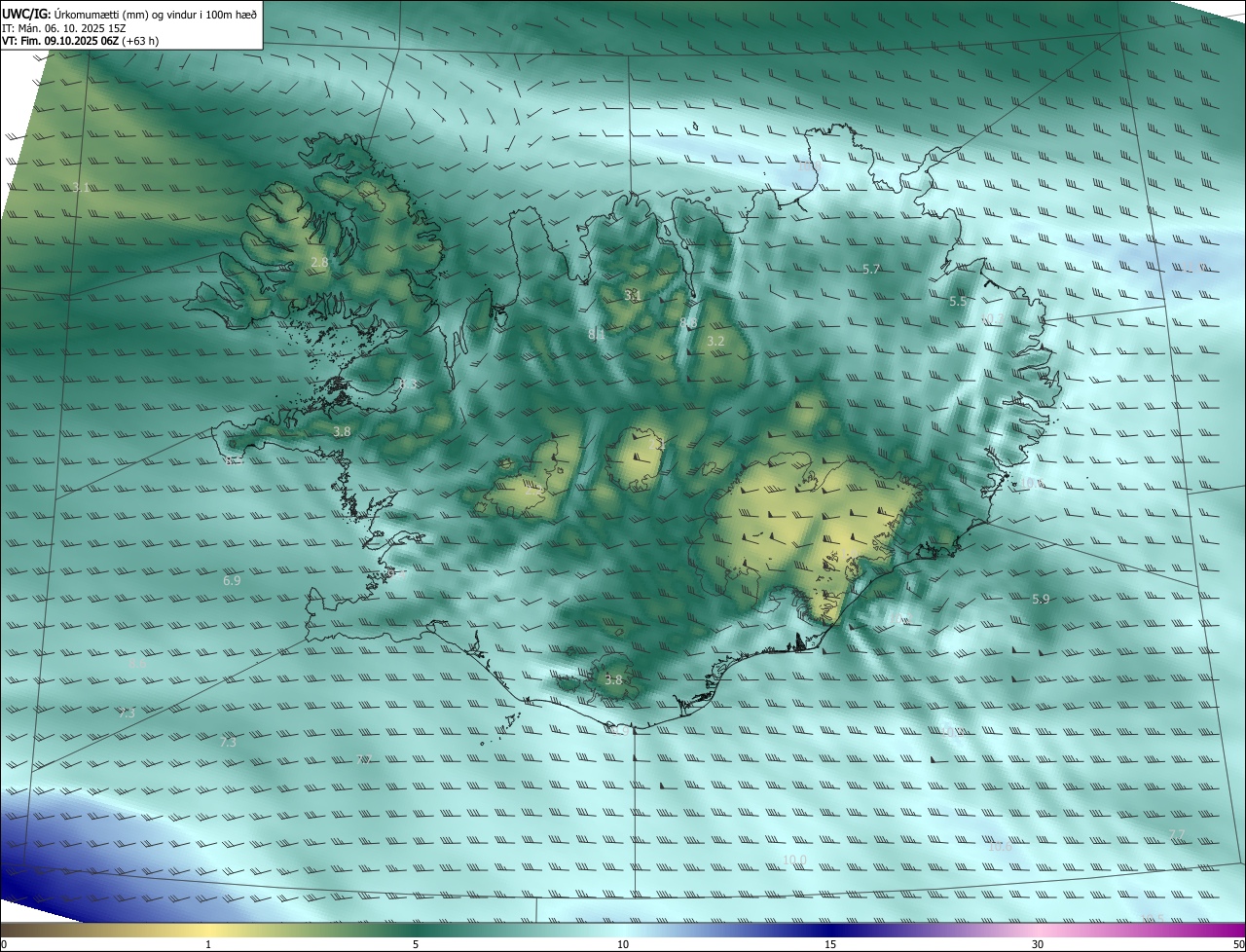Click the color scale label '50'
1246x952 pixels.
tap(1238, 944)
